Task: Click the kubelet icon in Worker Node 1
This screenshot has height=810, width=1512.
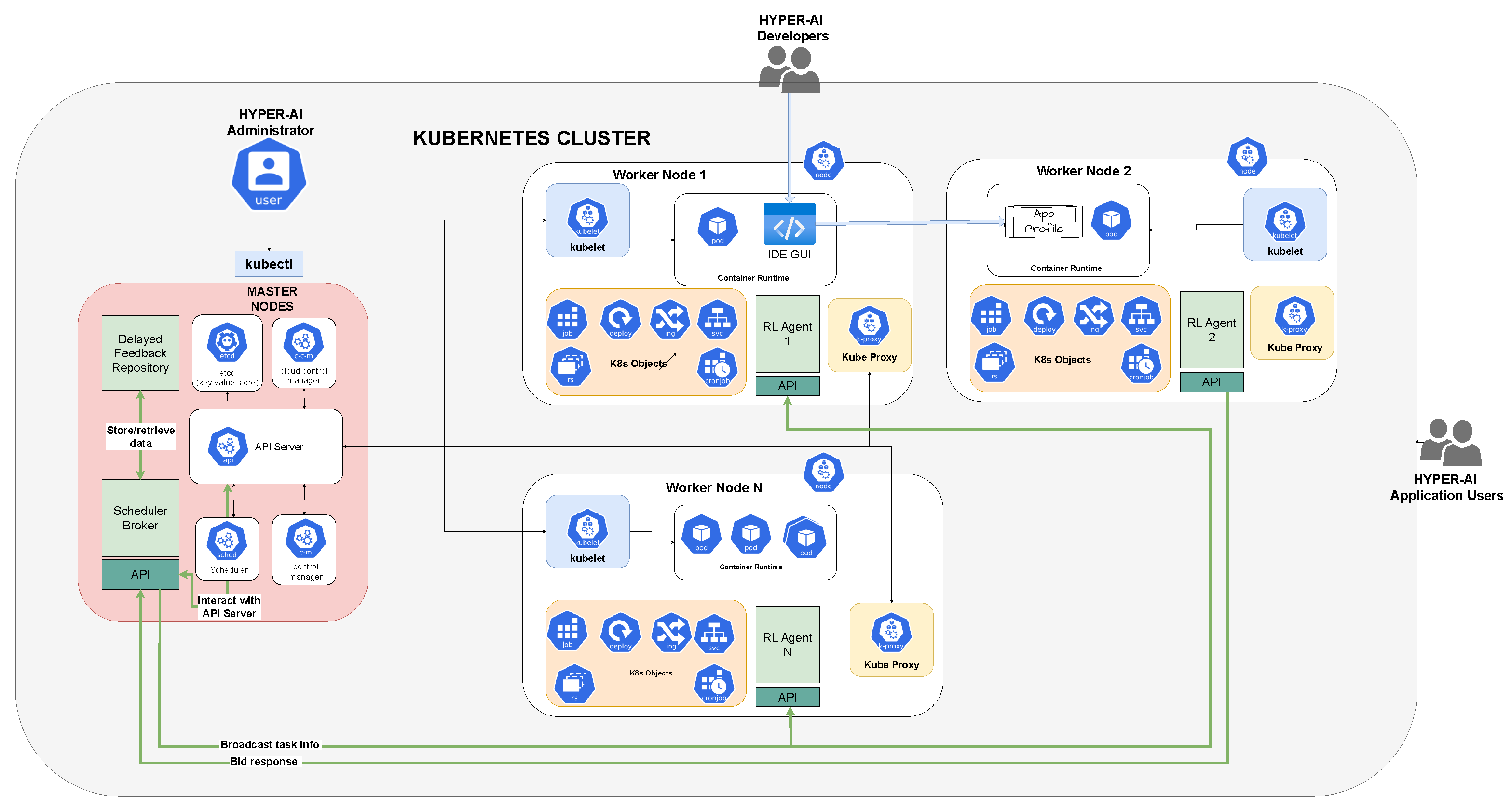Action: pos(587,218)
